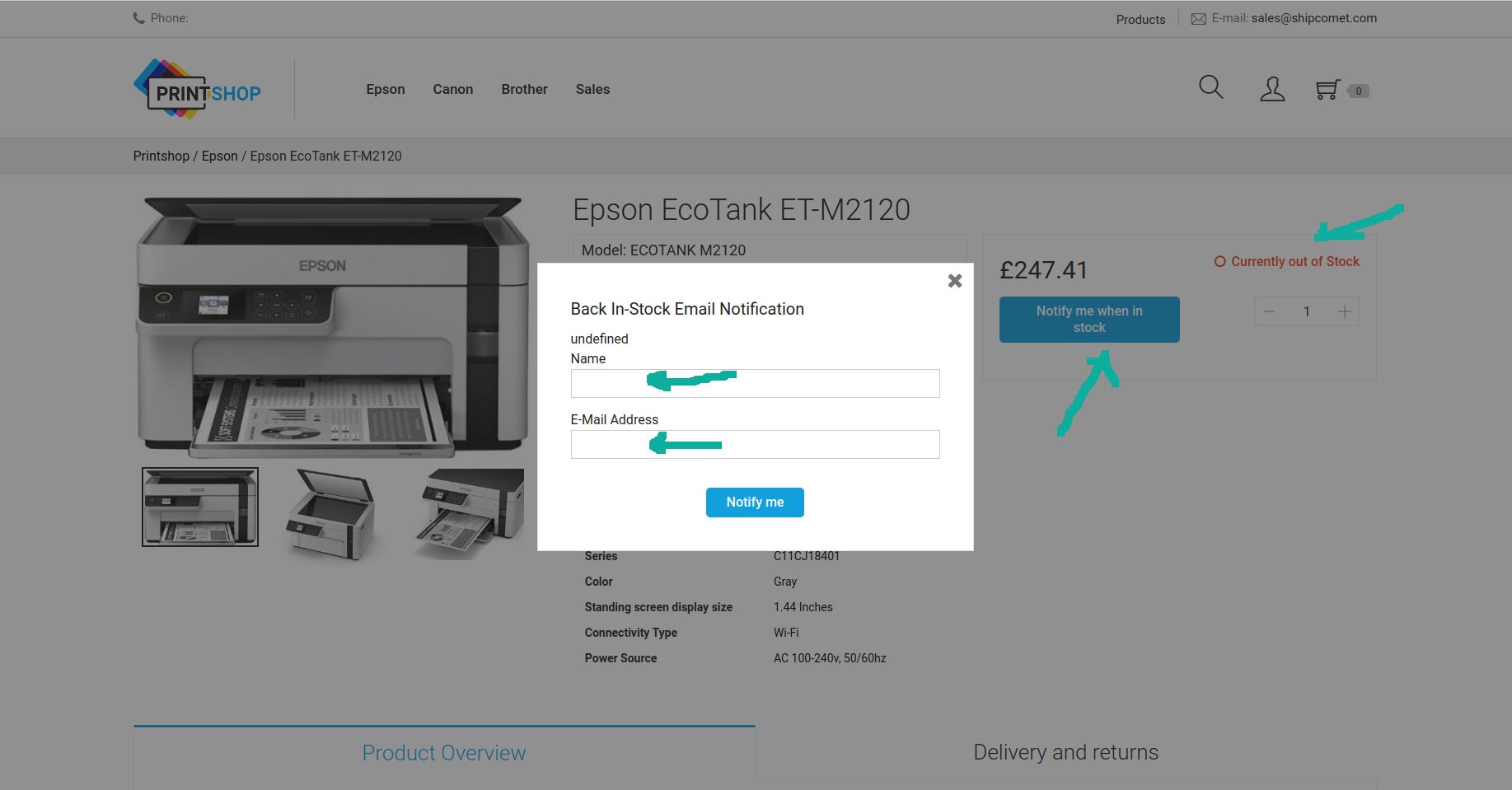
Task: Click the C11CJ18401 series value
Action: (x=807, y=556)
